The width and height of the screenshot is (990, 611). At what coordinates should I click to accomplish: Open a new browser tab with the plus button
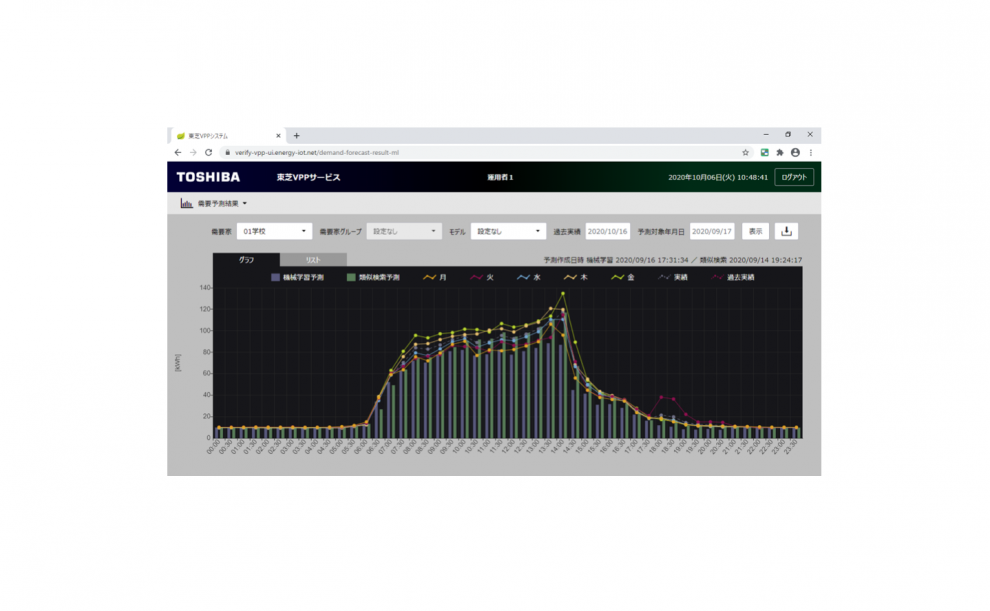[x=296, y=136]
